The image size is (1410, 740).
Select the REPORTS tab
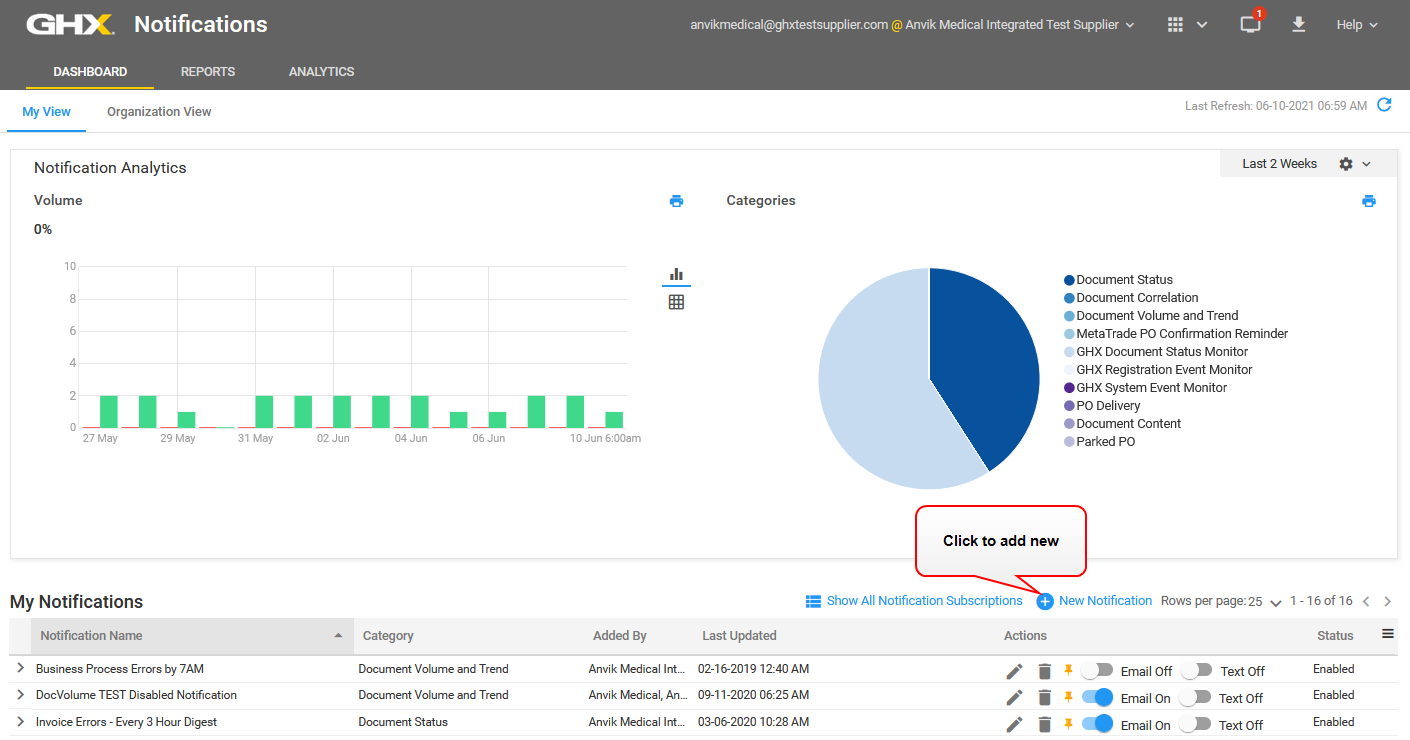tap(208, 72)
